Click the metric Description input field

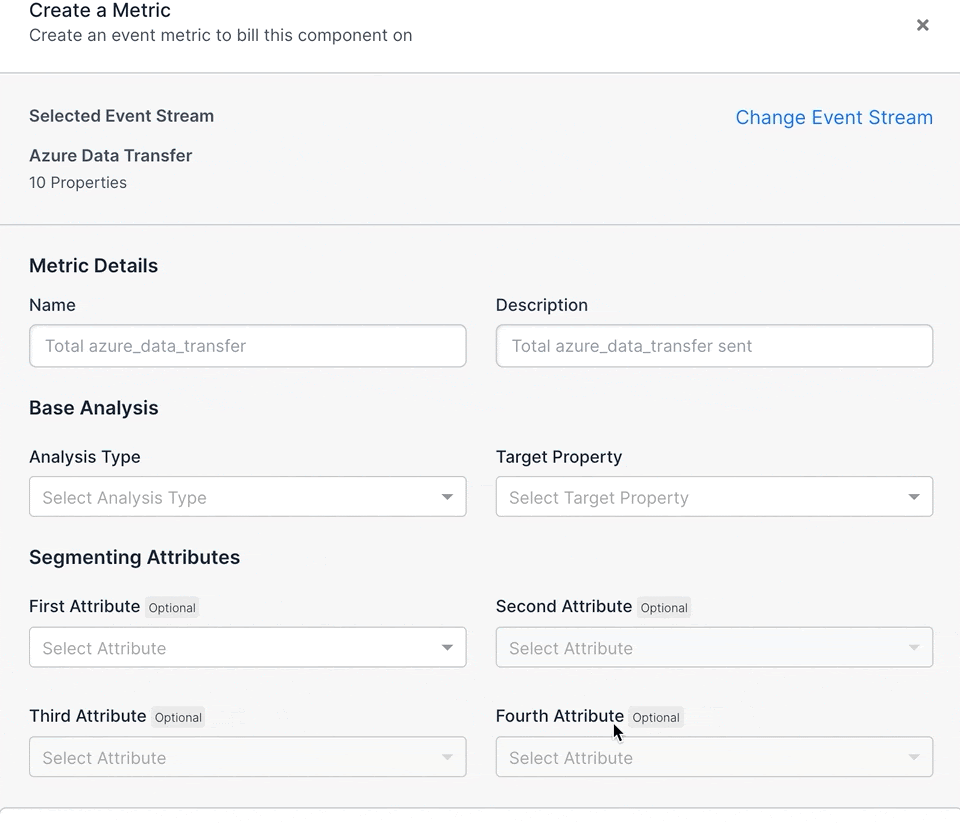pos(714,346)
